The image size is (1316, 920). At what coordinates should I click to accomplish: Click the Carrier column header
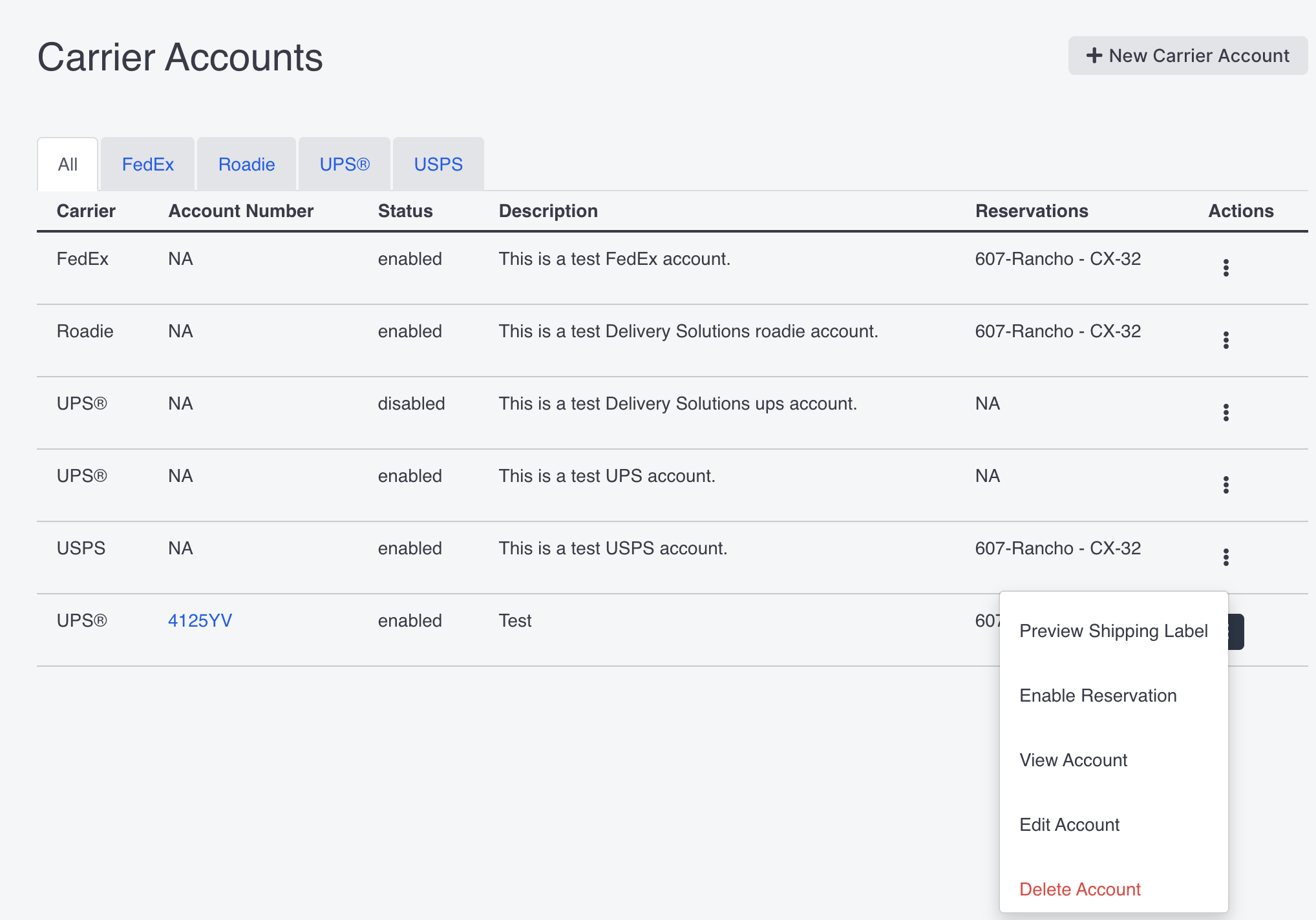coord(86,211)
